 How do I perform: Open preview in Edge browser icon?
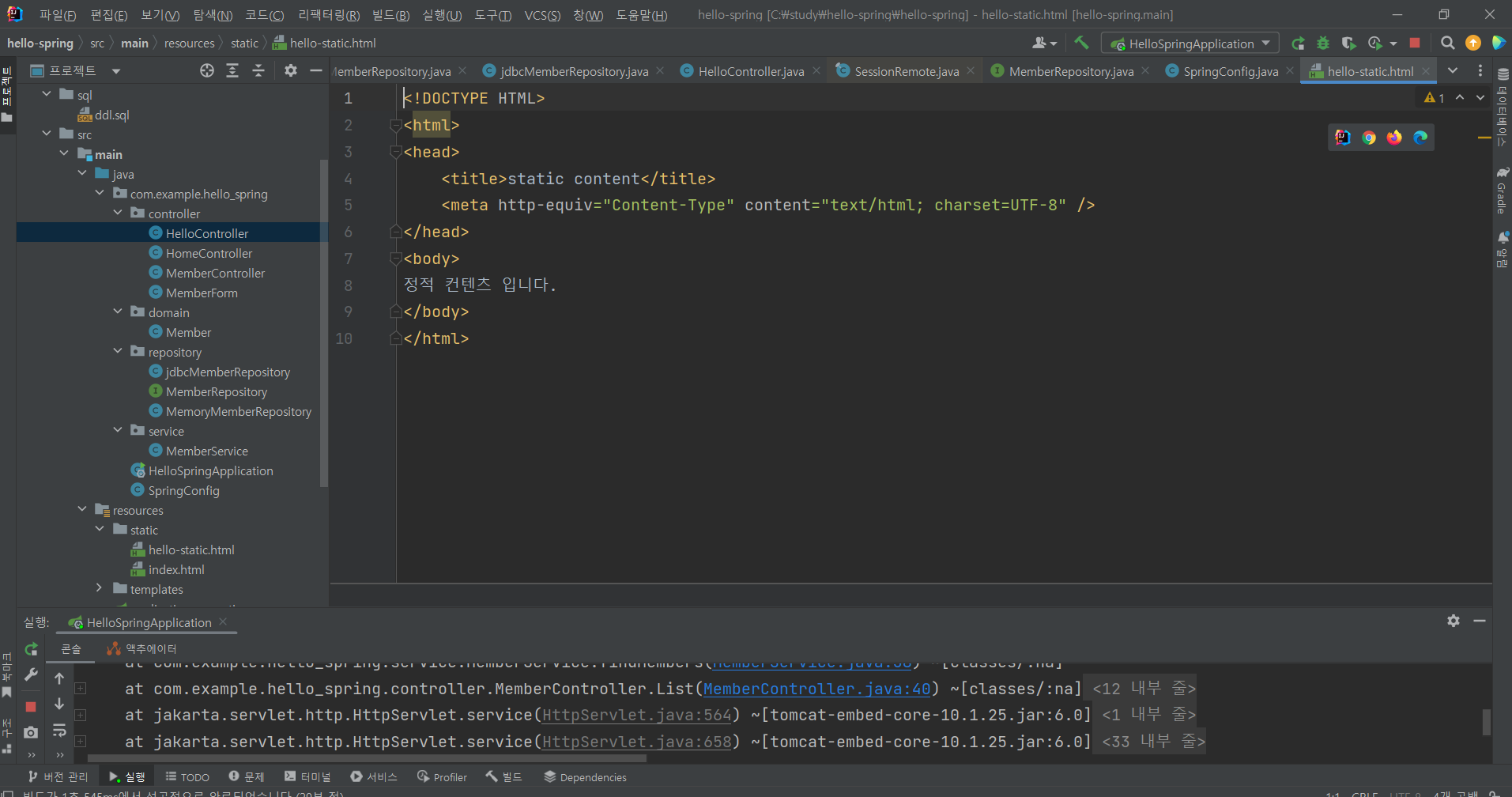coord(1420,138)
